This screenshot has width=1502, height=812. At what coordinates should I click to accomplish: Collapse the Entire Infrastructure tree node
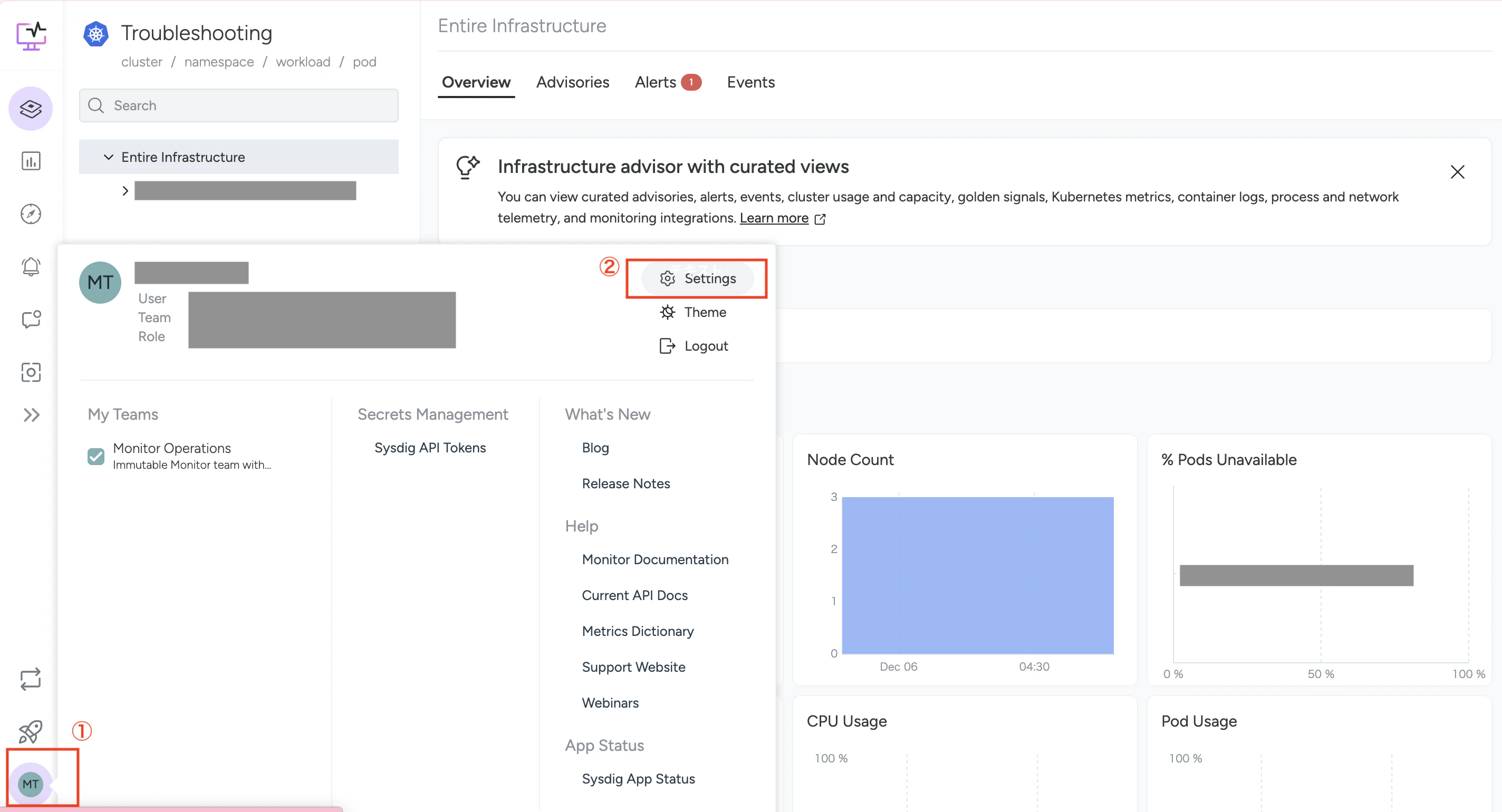coord(109,157)
